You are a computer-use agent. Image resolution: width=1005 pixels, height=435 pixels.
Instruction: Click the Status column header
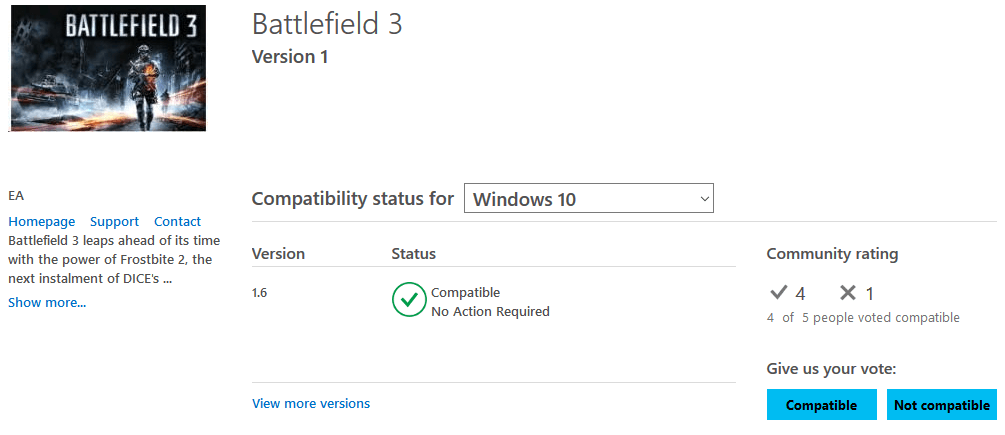click(413, 254)
